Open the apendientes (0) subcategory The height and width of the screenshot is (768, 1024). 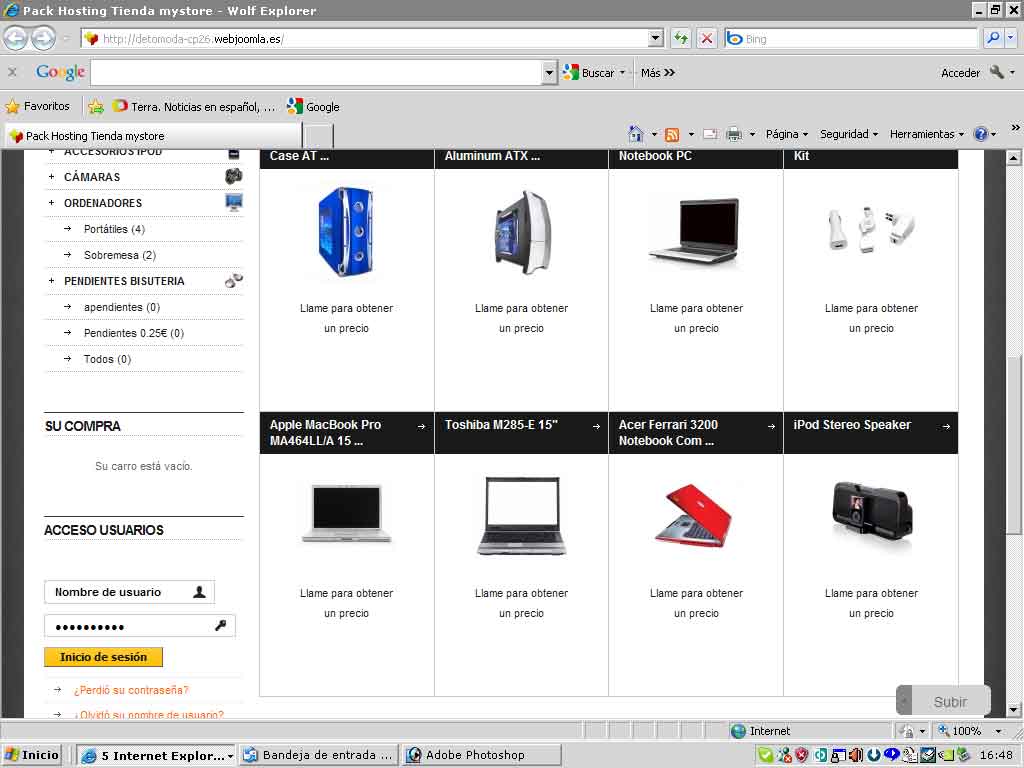[x=121, y=307]
